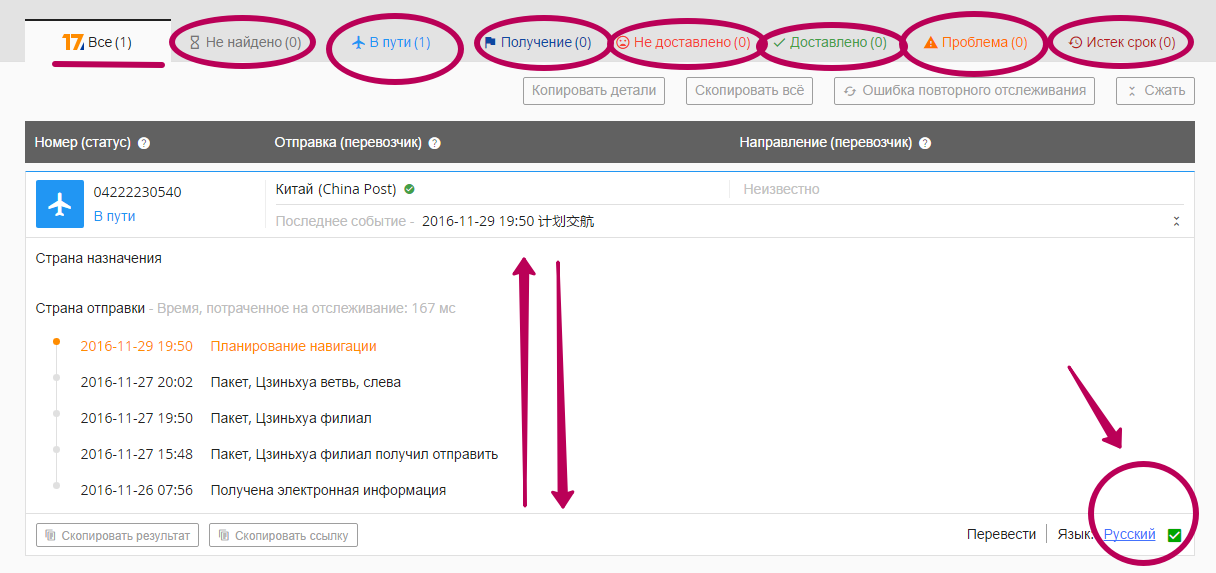Viewport: 1216px width, 573px height.
Task: Select the 'Доставлено (0)' tab
Action: pos(829,42)
